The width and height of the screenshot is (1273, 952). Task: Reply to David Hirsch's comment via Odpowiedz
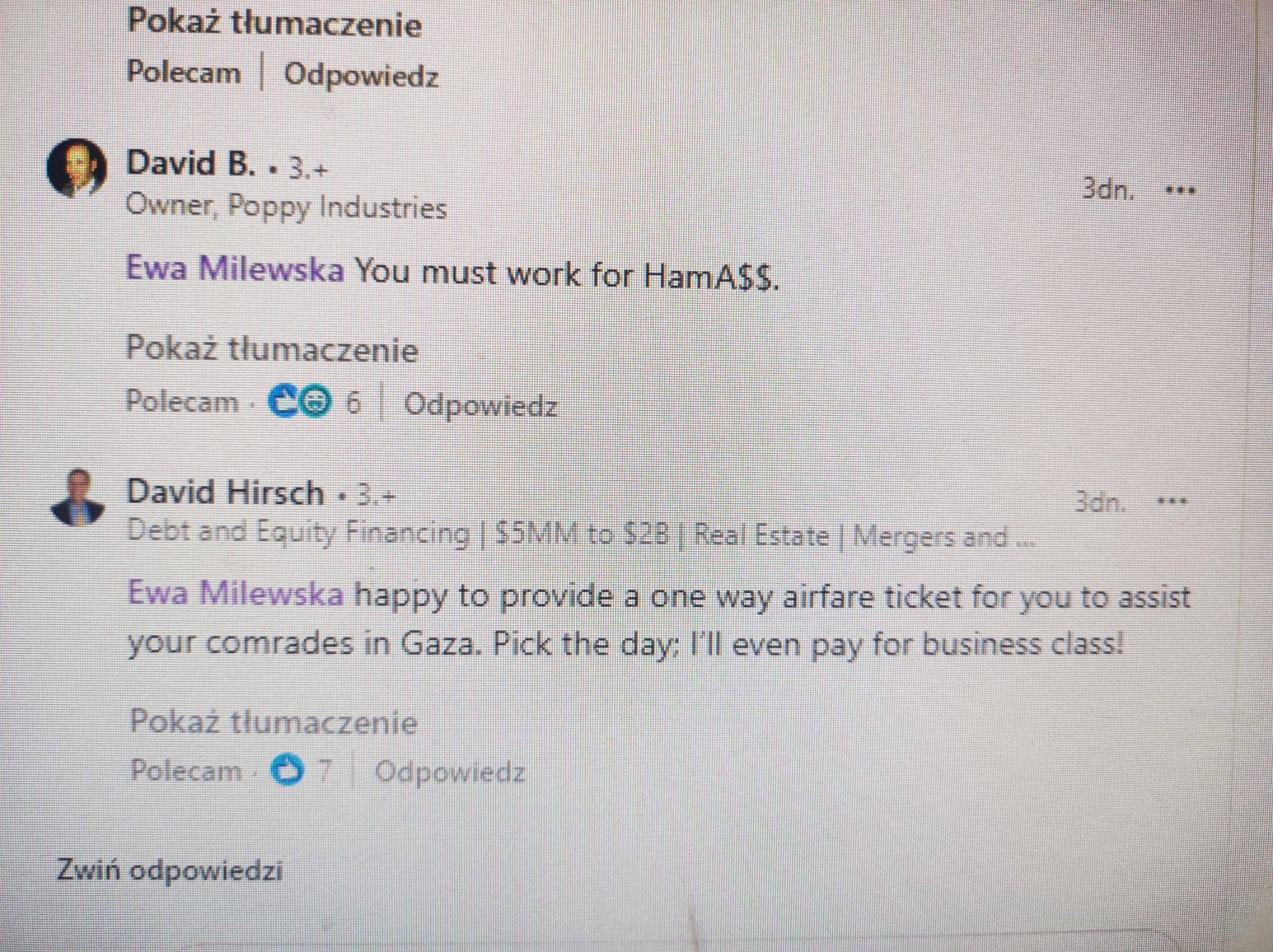[x=450, y=772]
